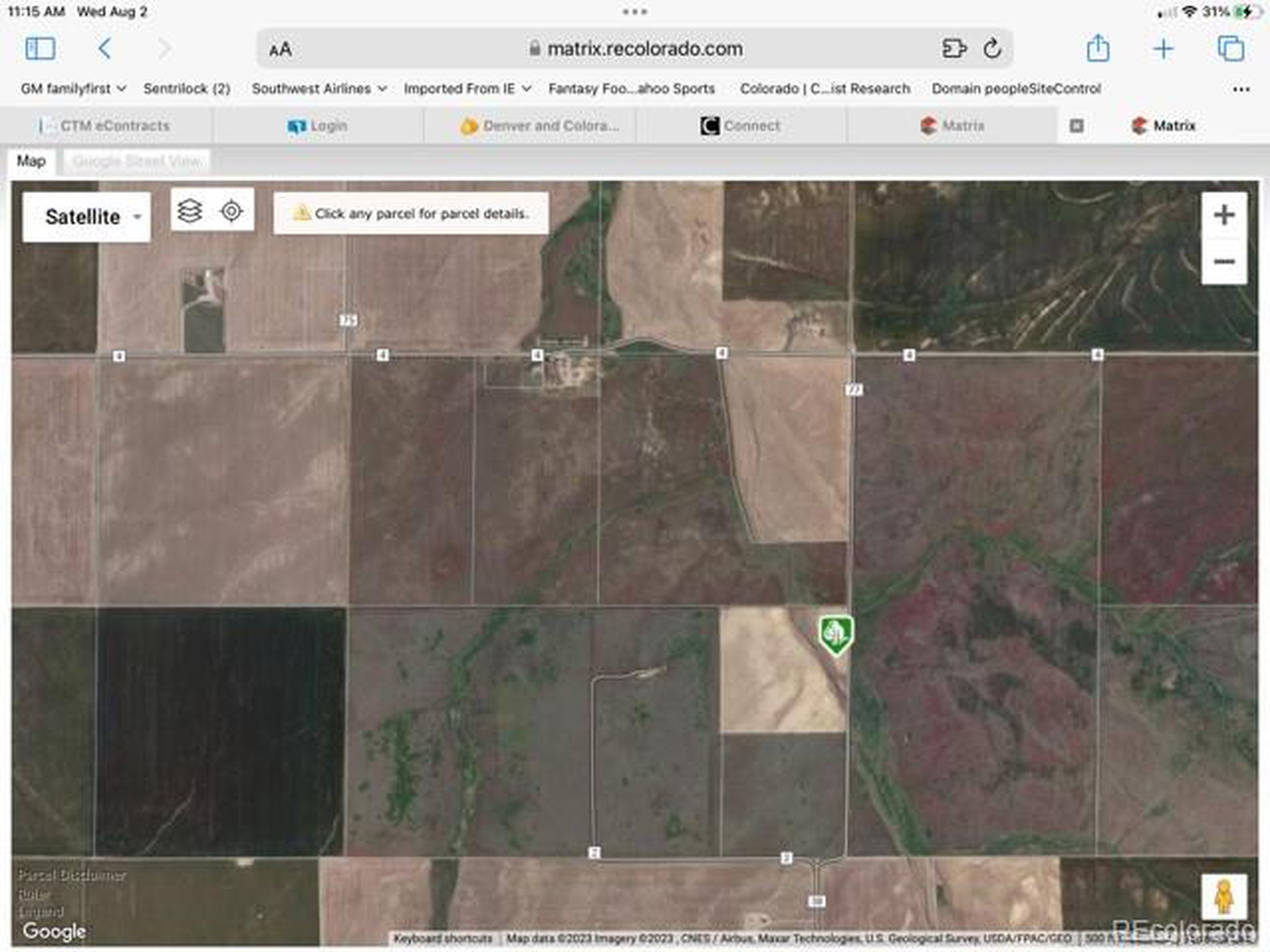The height and width of the screenshot is (952, 1270).
Task: Switch to Google Street View tab
Action: pyautogui.click(x=136, y=161)
